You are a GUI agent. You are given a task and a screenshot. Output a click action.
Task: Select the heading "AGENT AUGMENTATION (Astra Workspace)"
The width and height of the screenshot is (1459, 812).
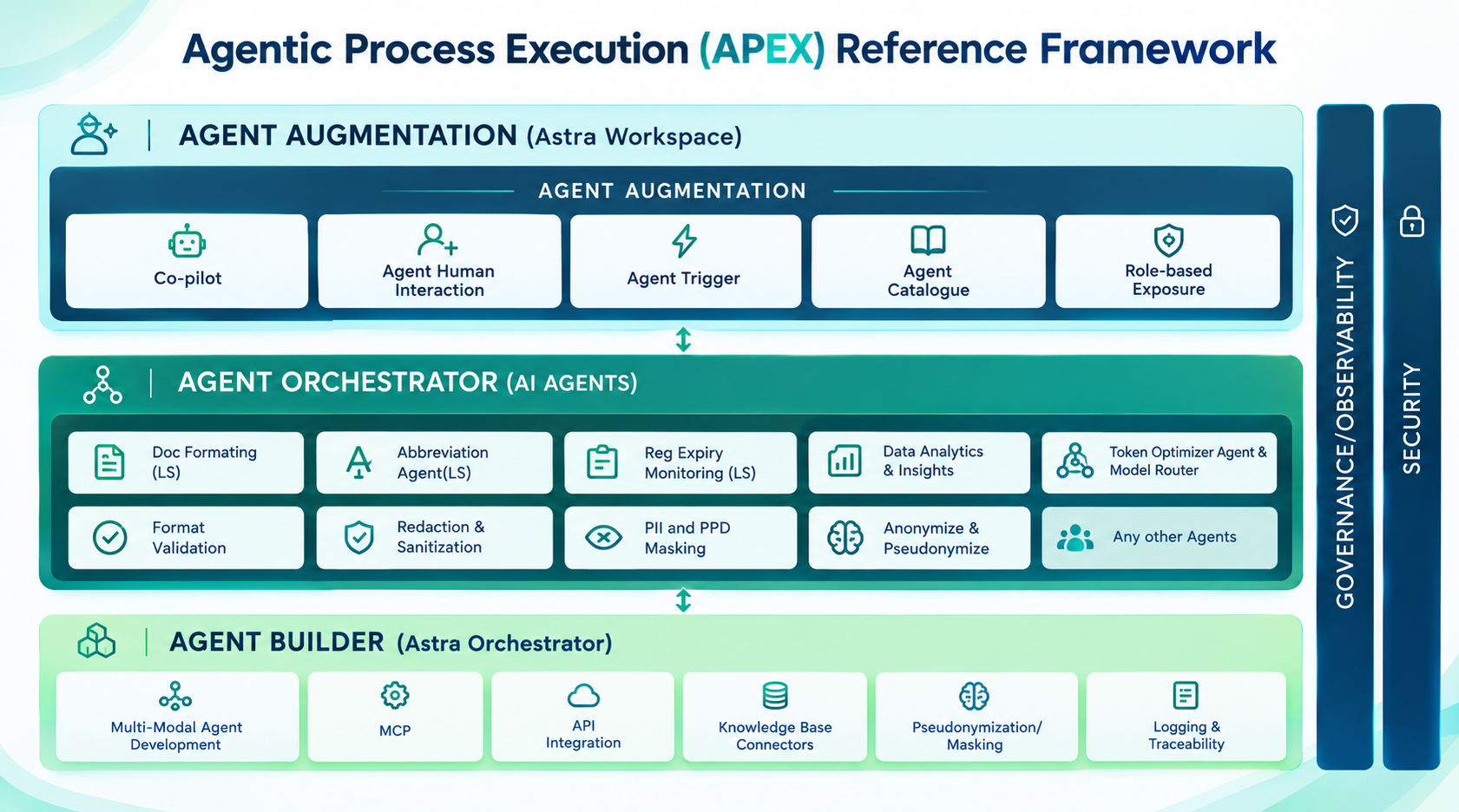(460, 136)
